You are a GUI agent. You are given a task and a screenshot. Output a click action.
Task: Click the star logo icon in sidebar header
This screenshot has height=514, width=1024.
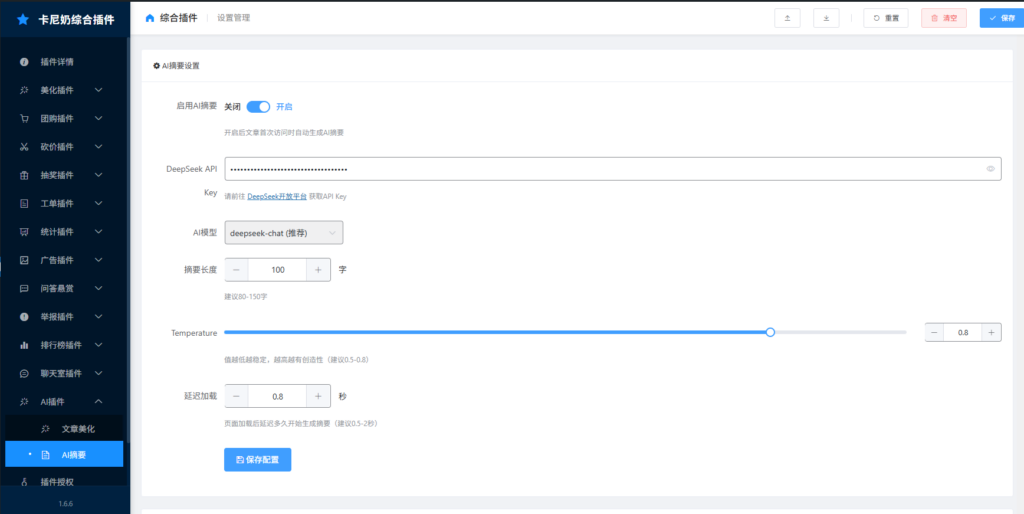[x=23, y=19]
